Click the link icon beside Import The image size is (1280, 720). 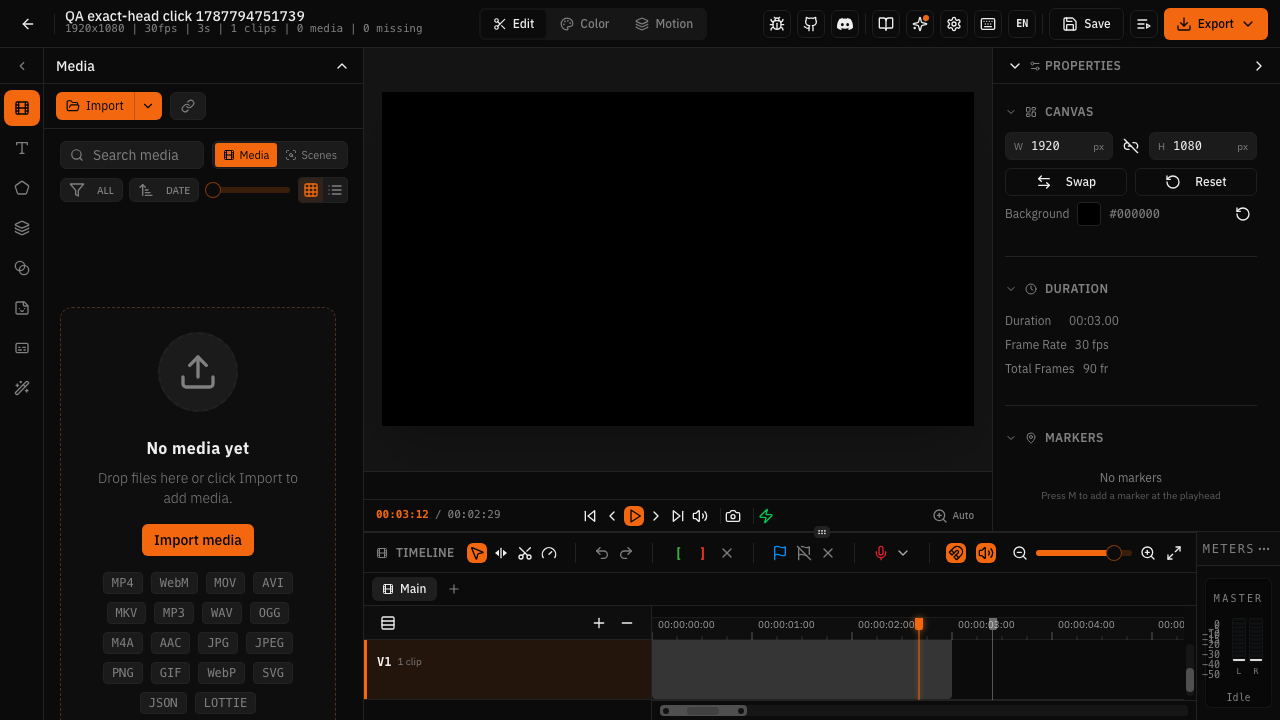[x=188, y=106]
